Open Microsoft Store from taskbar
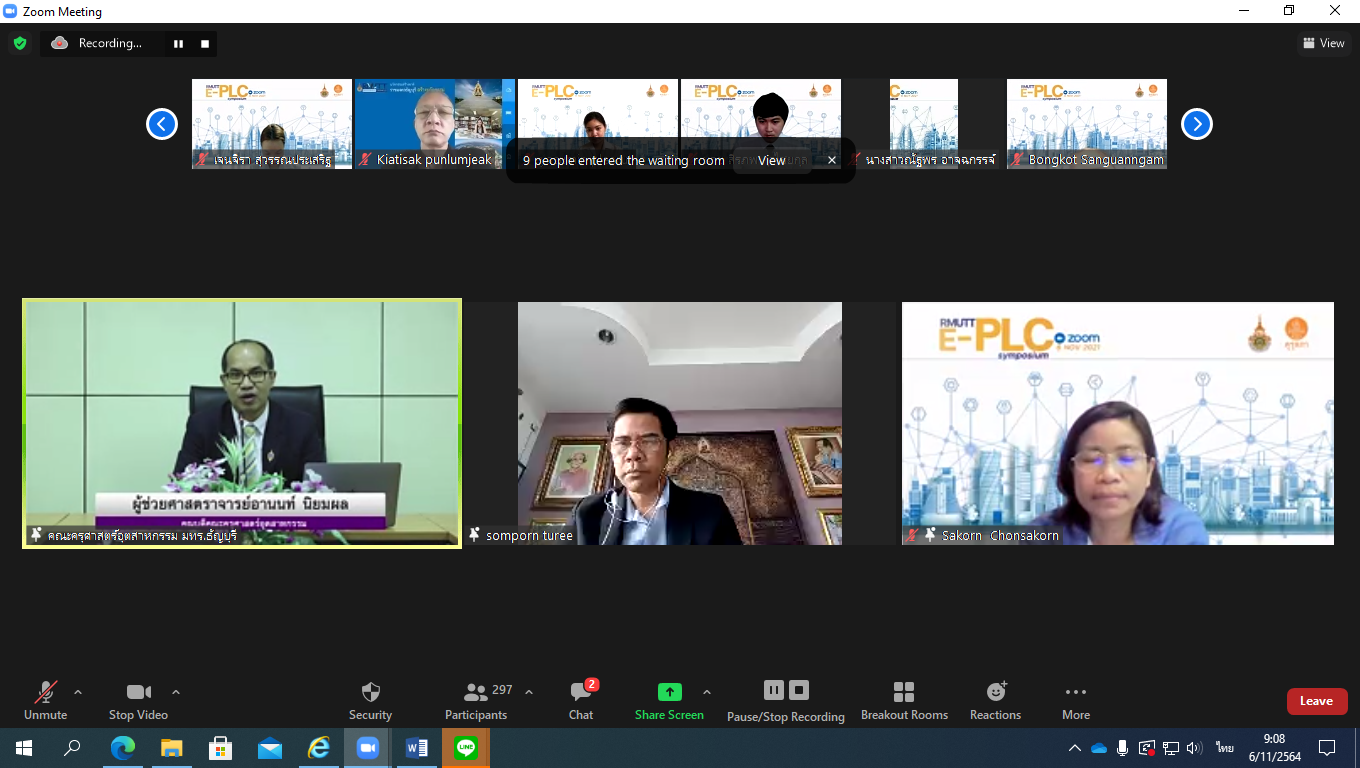The image size is (1360, 768). [x=221, y=748]
